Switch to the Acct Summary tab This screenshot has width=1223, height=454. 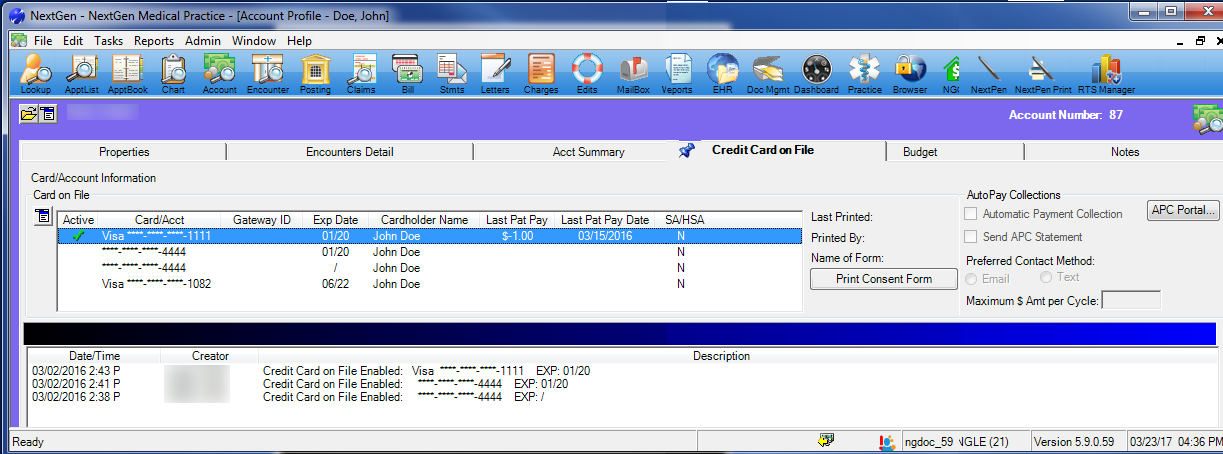point(588,152)
